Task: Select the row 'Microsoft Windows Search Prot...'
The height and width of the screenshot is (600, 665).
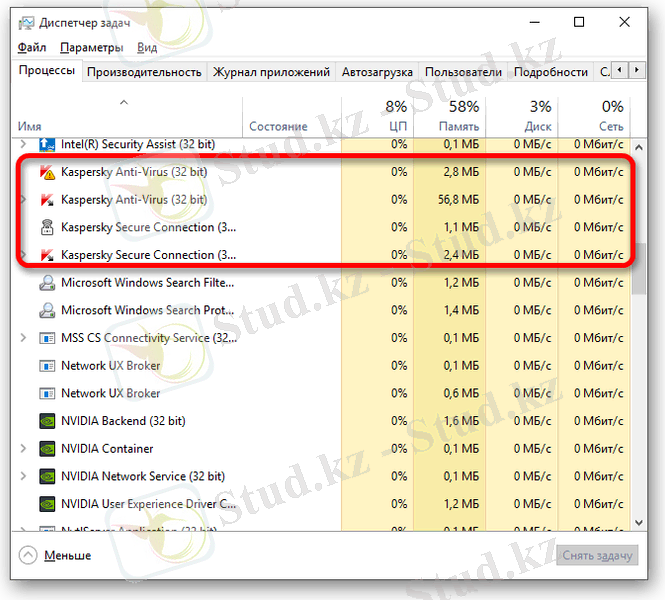Action: [x=321, y=310]
